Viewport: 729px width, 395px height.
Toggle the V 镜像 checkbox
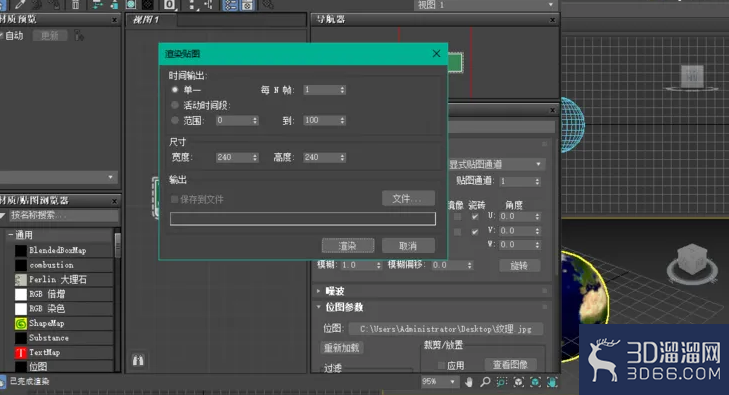[x=457, y=231]
